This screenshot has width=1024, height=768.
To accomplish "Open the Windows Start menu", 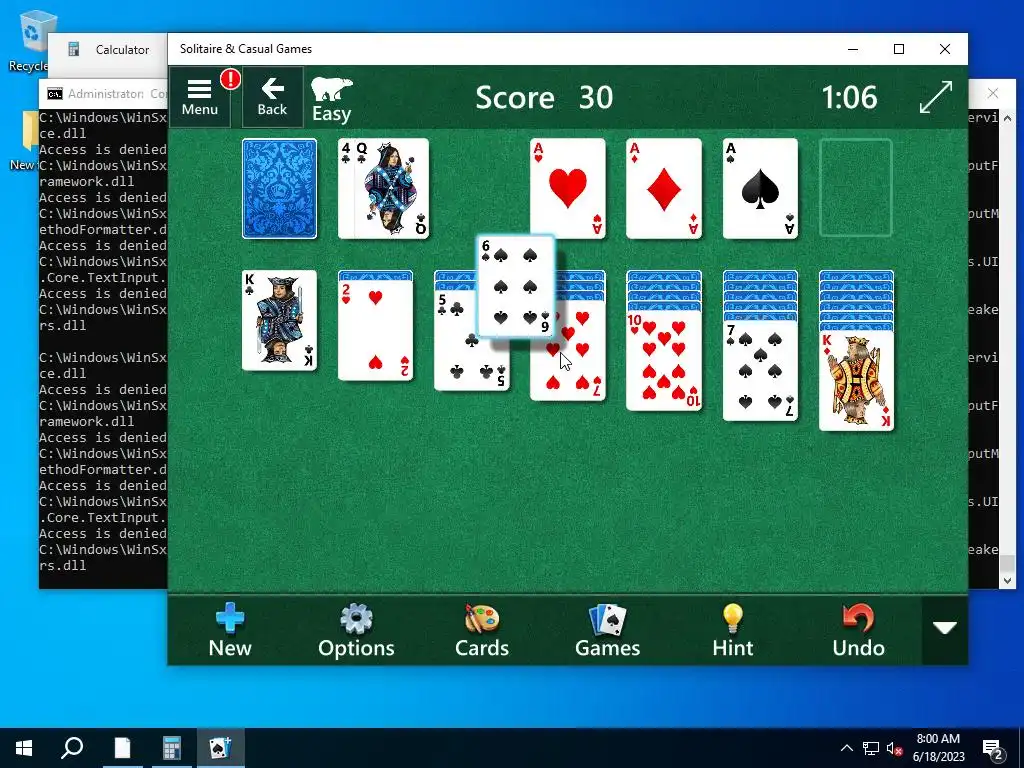I will (24, 748).
